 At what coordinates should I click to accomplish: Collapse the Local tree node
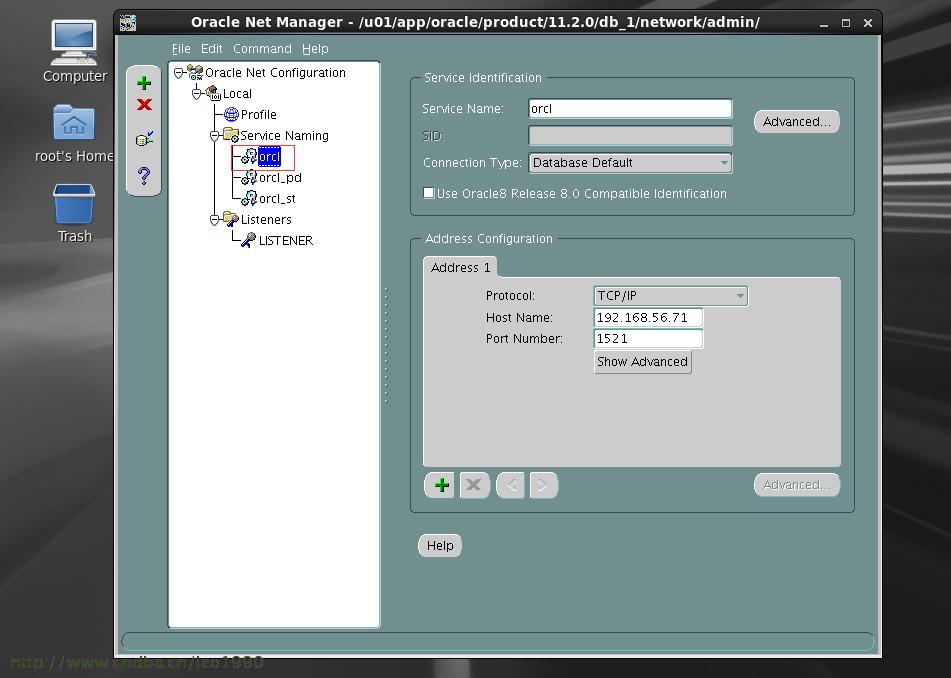coord(197,94)
